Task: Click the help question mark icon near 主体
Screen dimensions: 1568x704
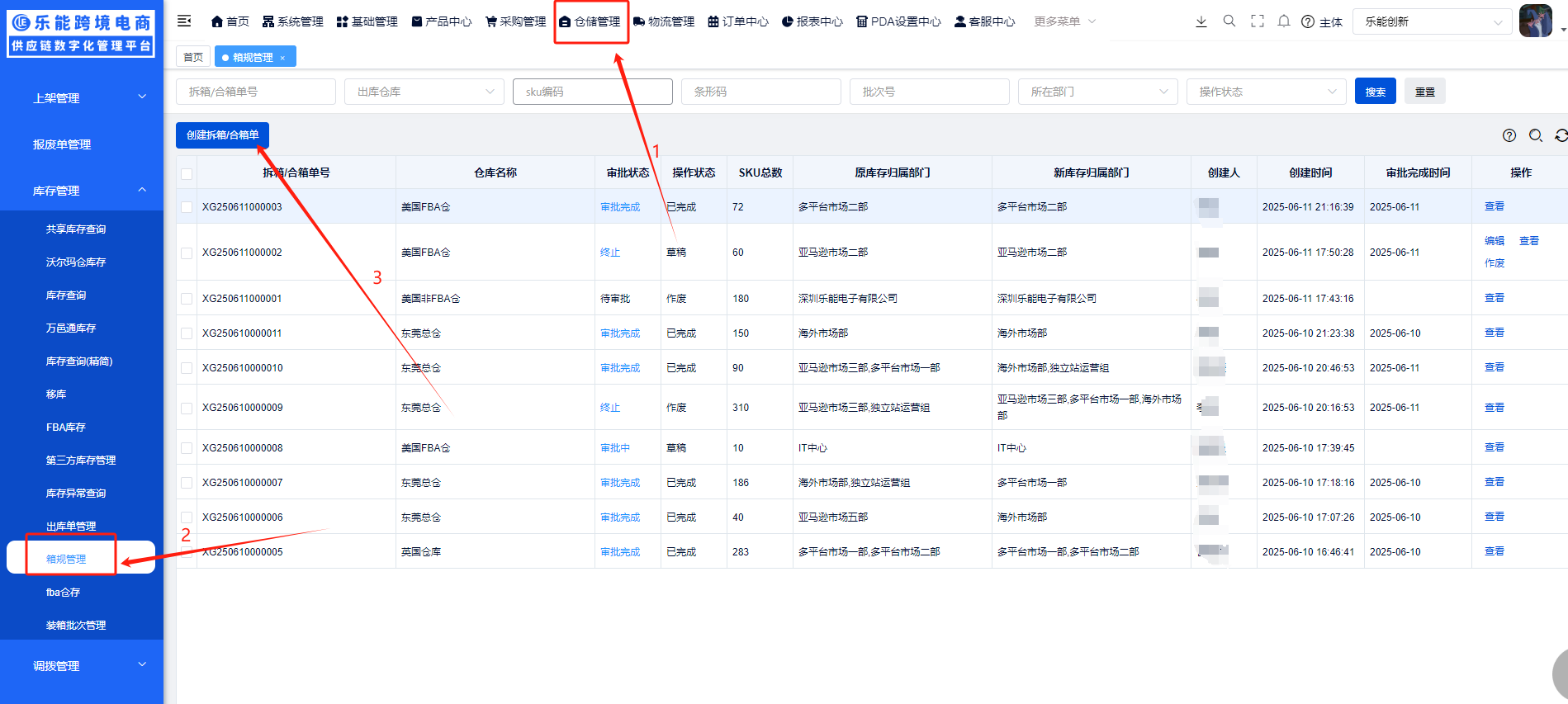Action: coord(1308,21)
